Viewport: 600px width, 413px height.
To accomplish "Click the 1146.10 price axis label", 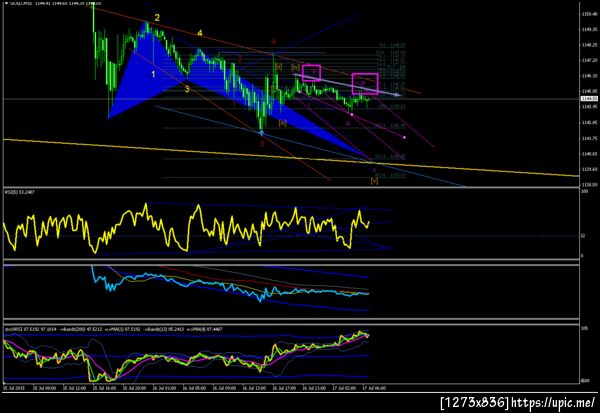I will 589,76.
